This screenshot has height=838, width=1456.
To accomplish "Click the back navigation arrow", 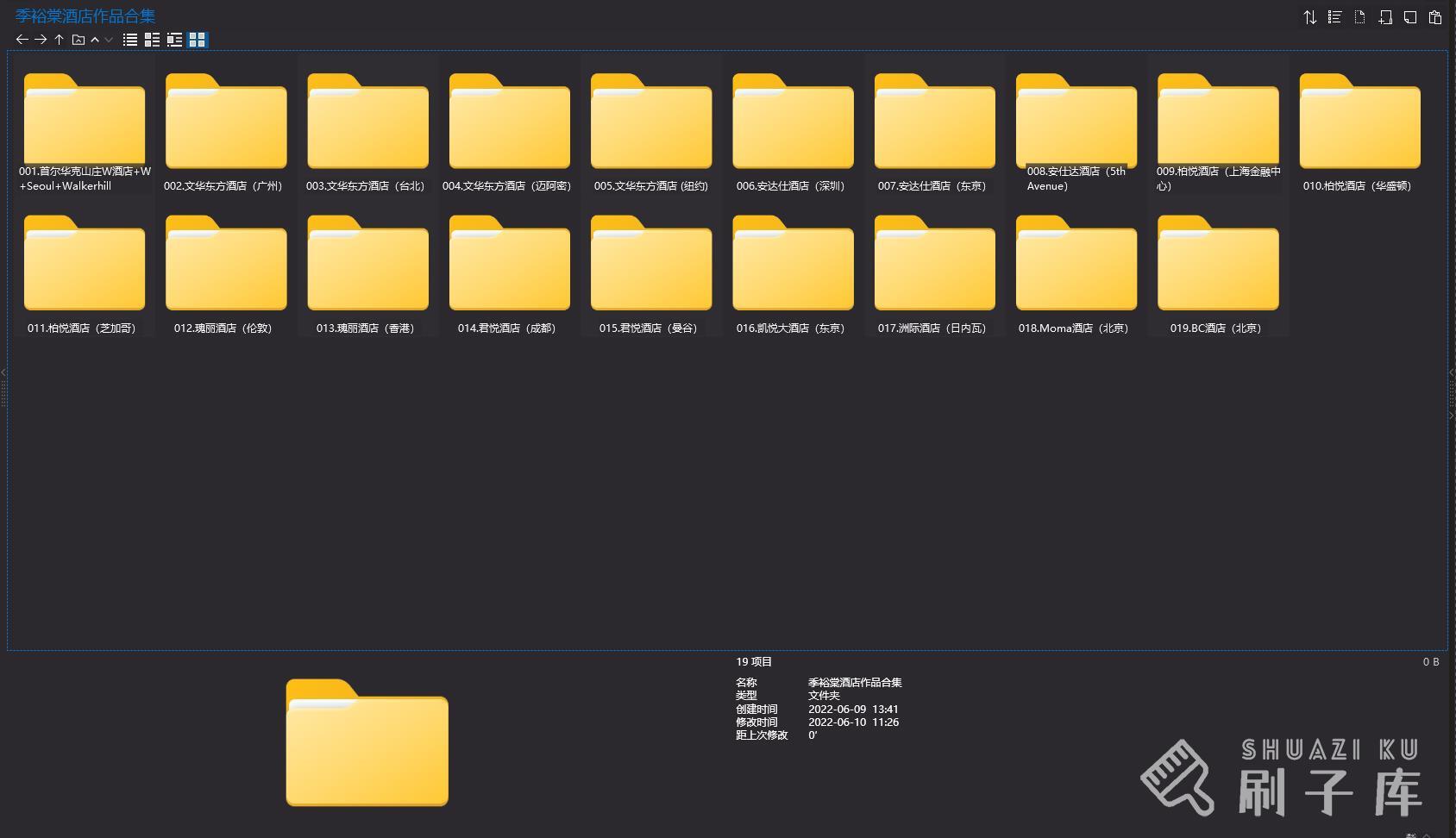I will coord(22,40).
